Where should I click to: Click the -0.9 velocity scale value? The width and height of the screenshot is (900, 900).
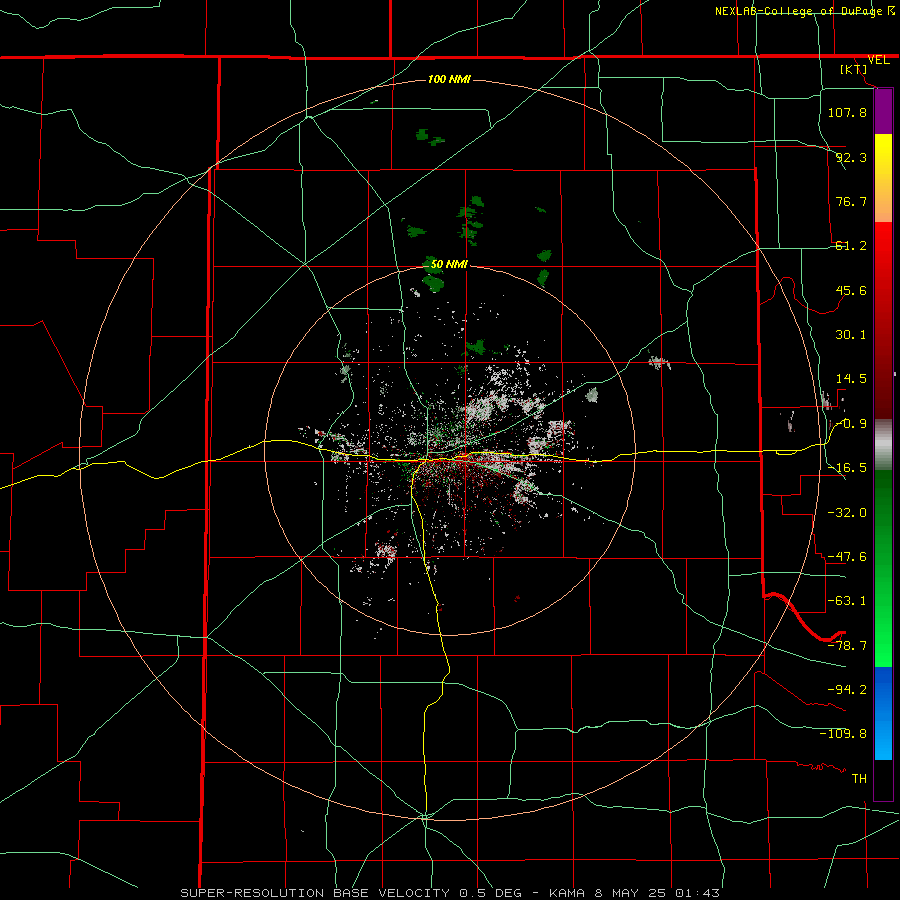point(851,424)
